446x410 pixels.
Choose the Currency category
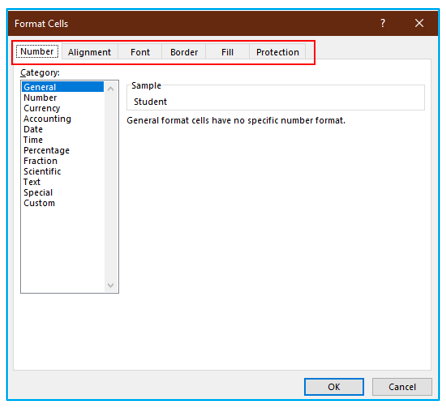click(63, 108)
